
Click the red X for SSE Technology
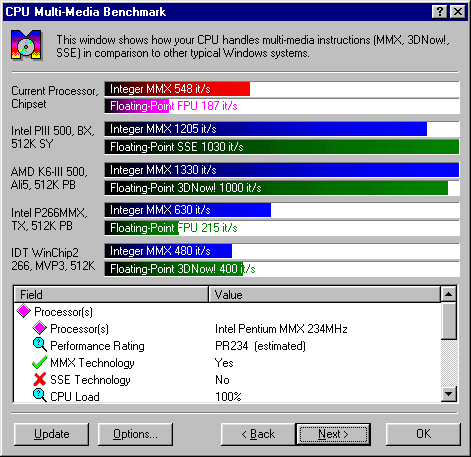point(40,379)
